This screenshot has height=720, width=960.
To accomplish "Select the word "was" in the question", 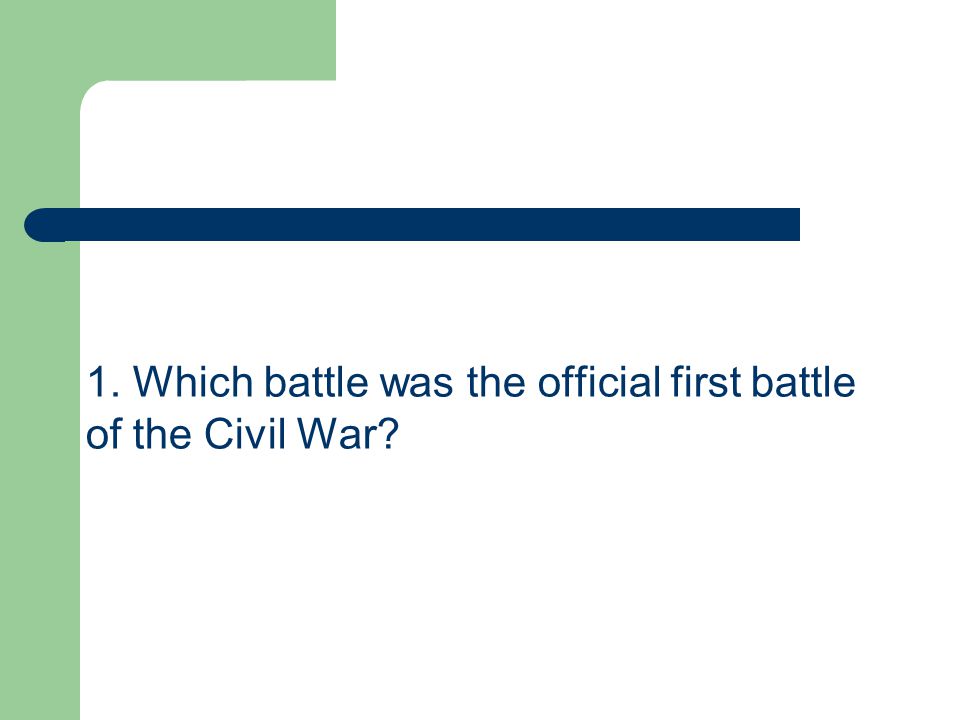I will [416, 383].
